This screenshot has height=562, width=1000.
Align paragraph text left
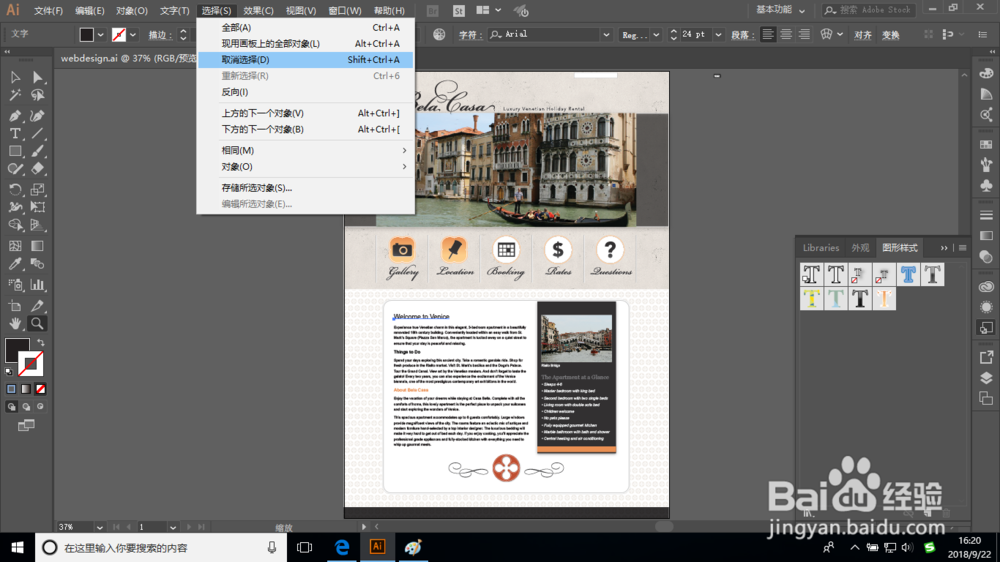point(768,34)
